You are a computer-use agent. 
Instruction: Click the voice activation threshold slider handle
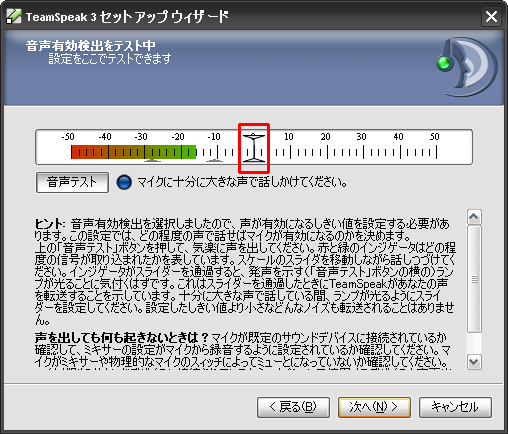click(254, 148)
